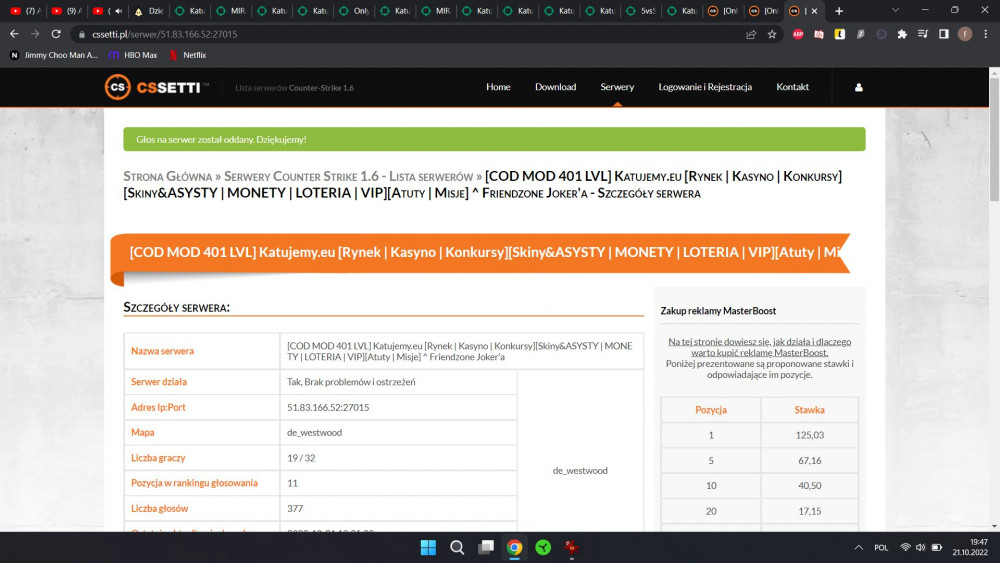1000x563 pixels.
Task: Open the Chrome three-dot menu
Action: pos(985,34)
